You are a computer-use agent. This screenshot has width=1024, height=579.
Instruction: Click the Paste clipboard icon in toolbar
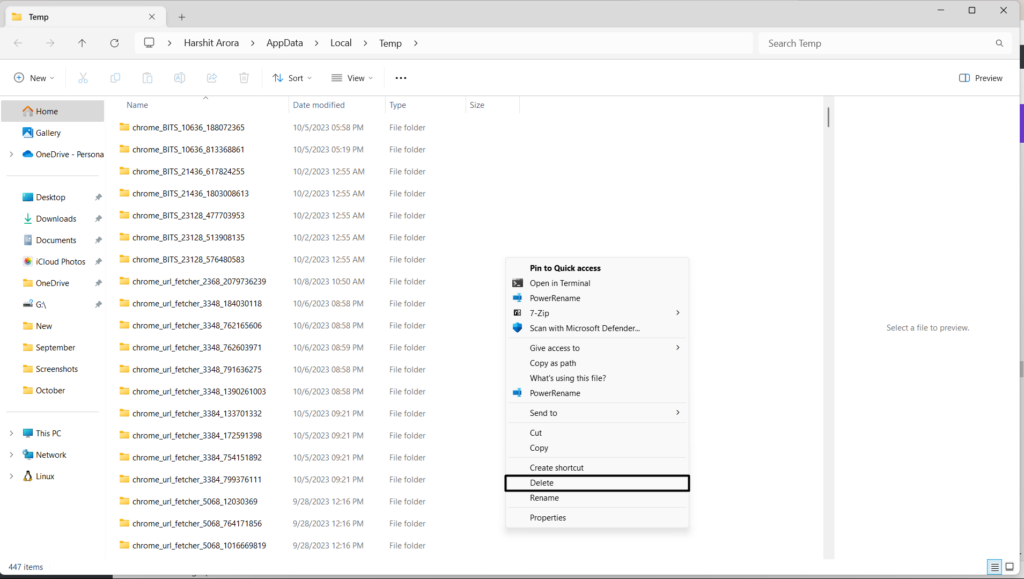pyautogui.click(x=147, y=78)
